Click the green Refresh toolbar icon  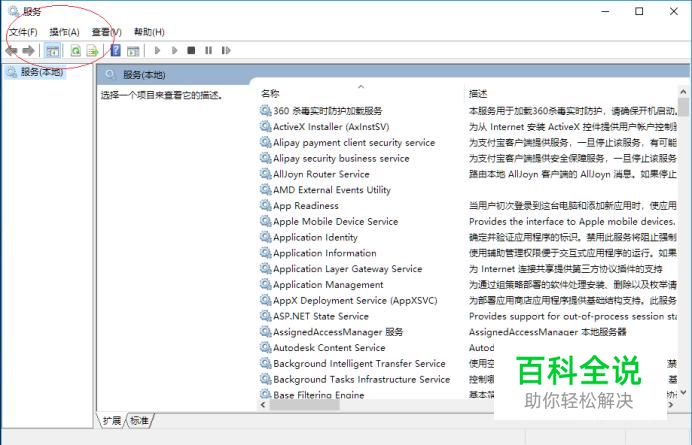[75, 51]
